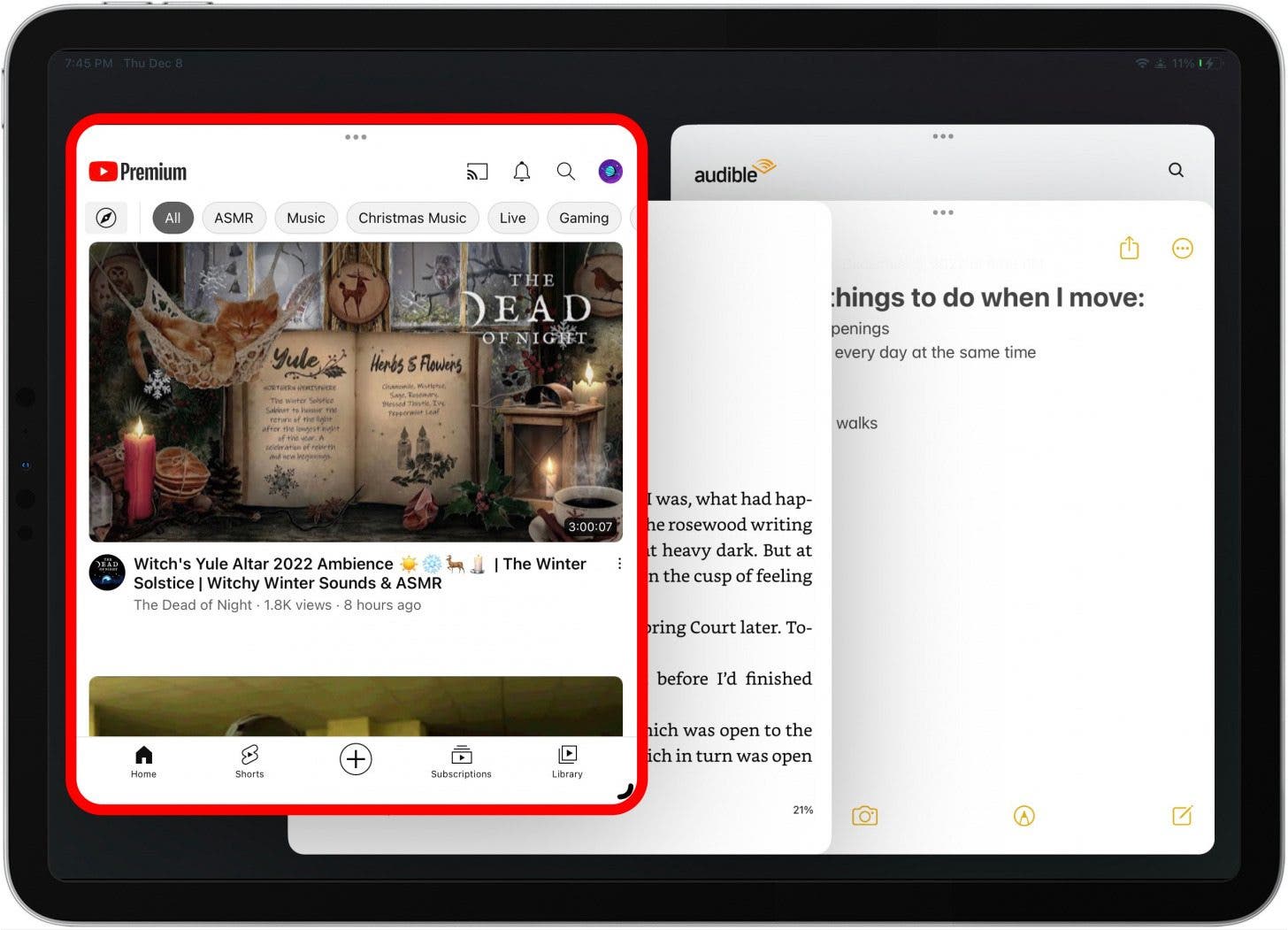
Task: Open the share icon in Notes
Action: pyautogui.click(x=1129, y=249)
